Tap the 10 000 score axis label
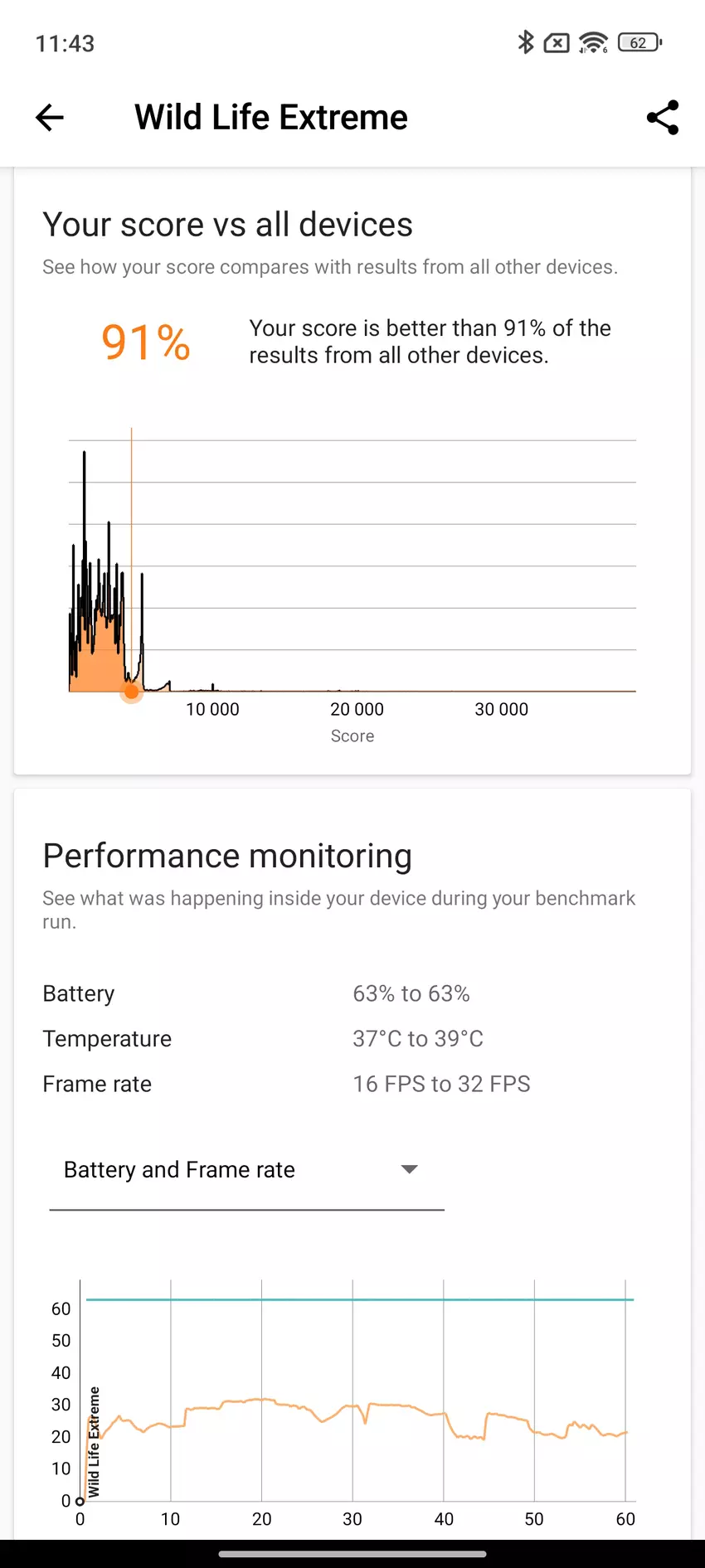705x1568 pixels. coord(212,710)
